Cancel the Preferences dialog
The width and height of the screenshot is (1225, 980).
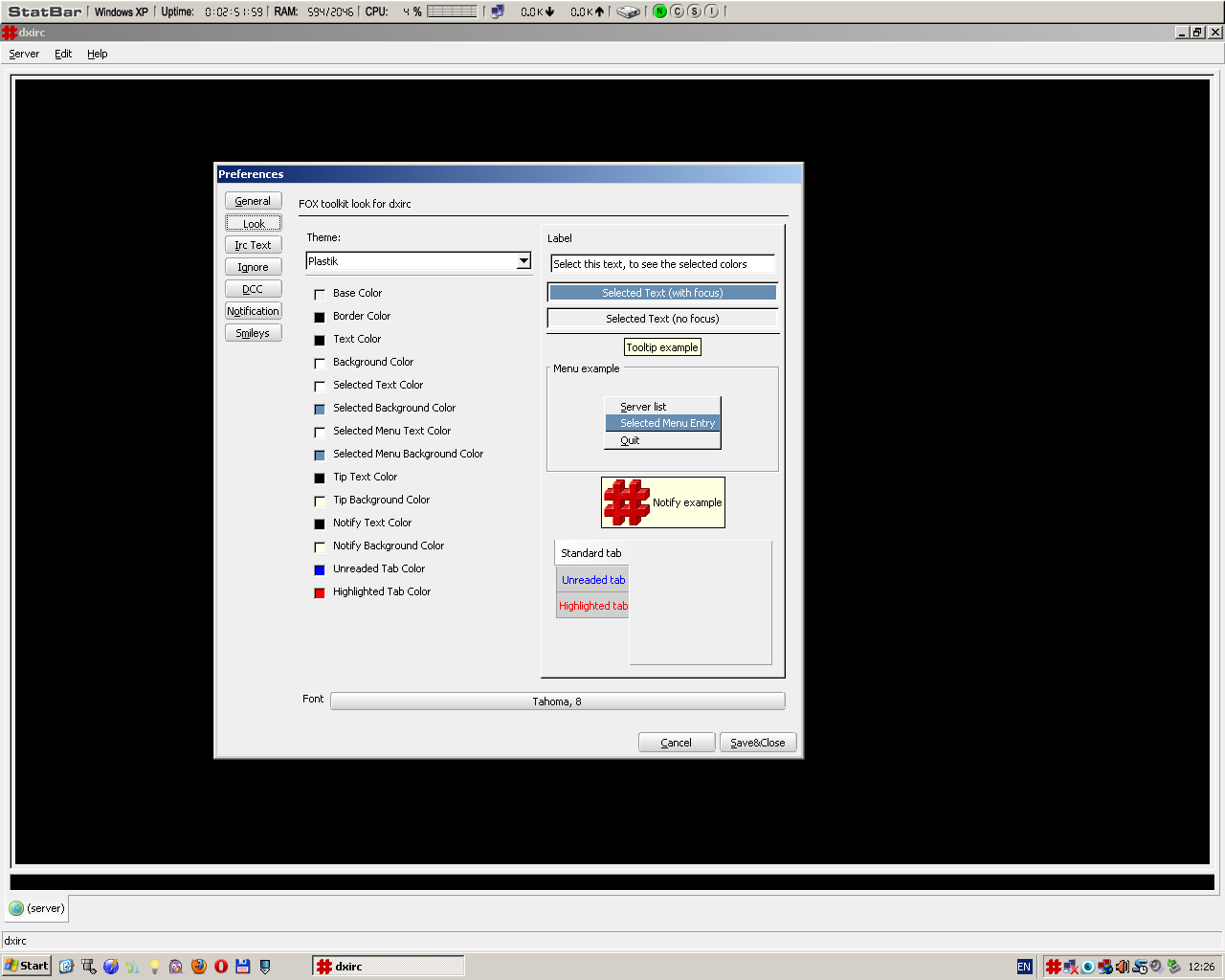pos(677,743)
